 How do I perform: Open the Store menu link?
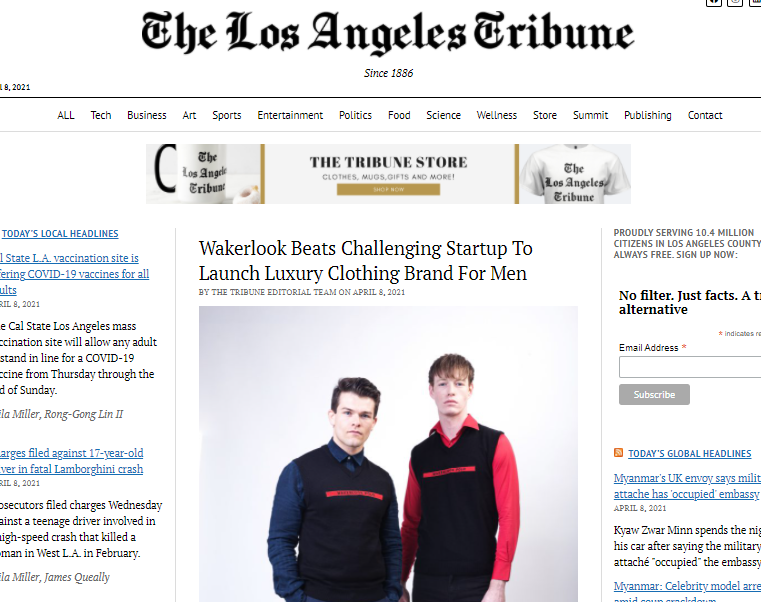[x=545, y=115]
